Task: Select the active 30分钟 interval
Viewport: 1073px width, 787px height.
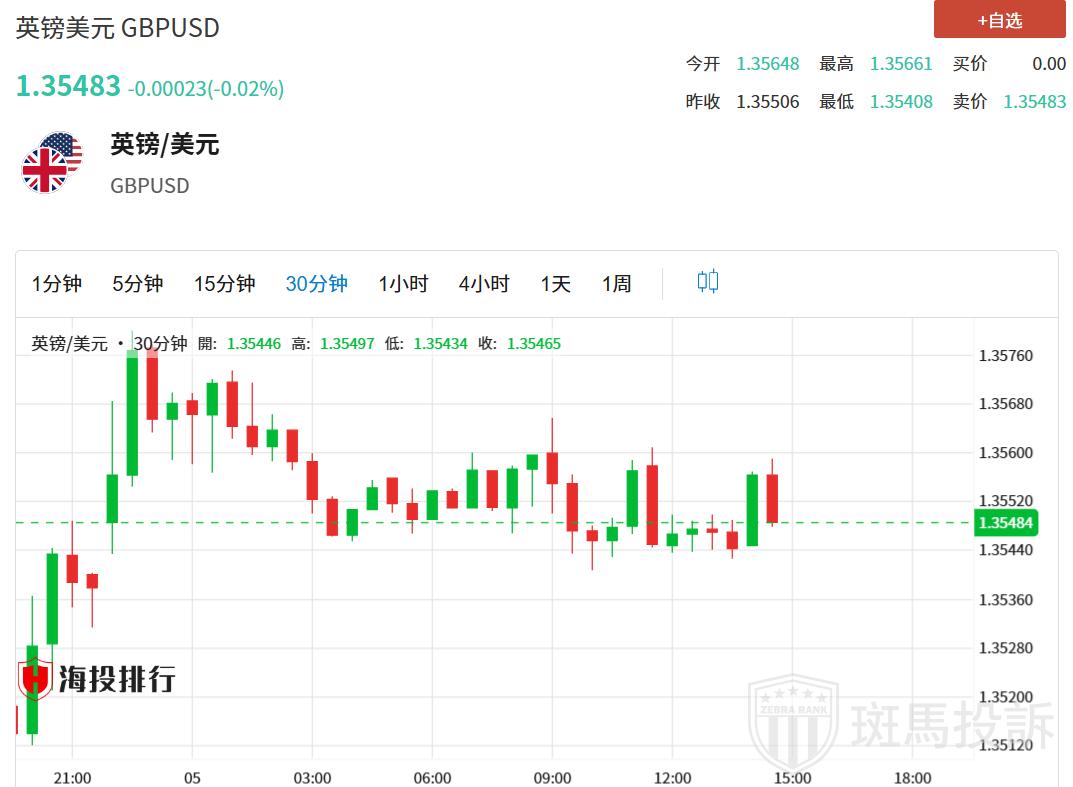Action: [316, 284]
